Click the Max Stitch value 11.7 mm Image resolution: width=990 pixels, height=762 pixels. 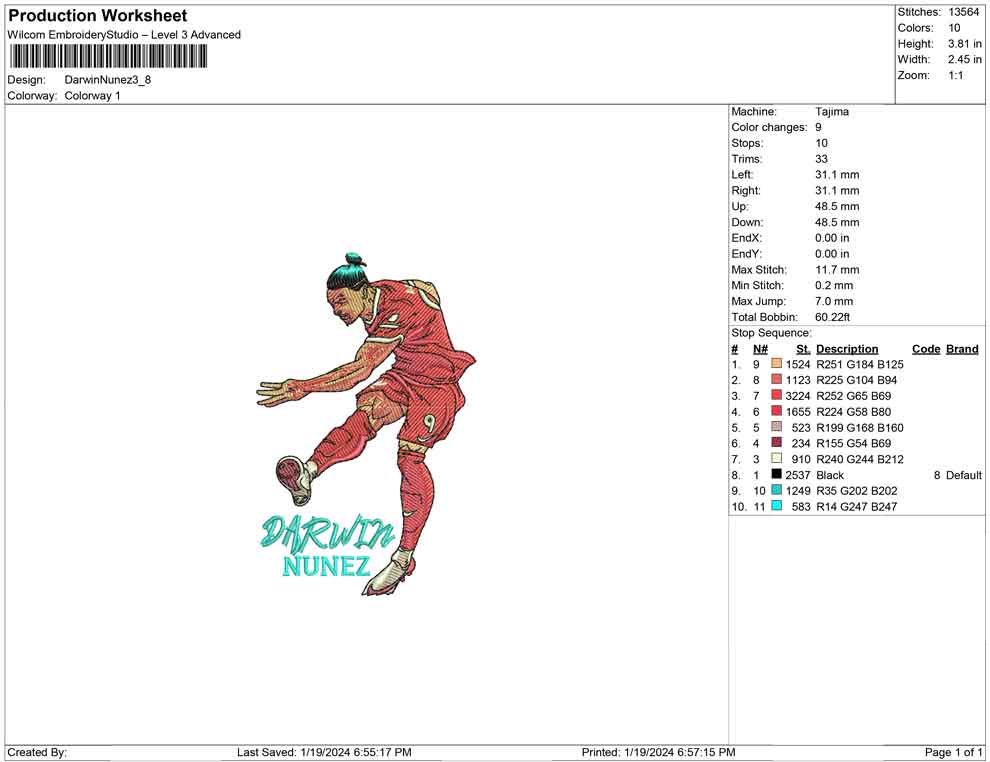tap(837, 270)
